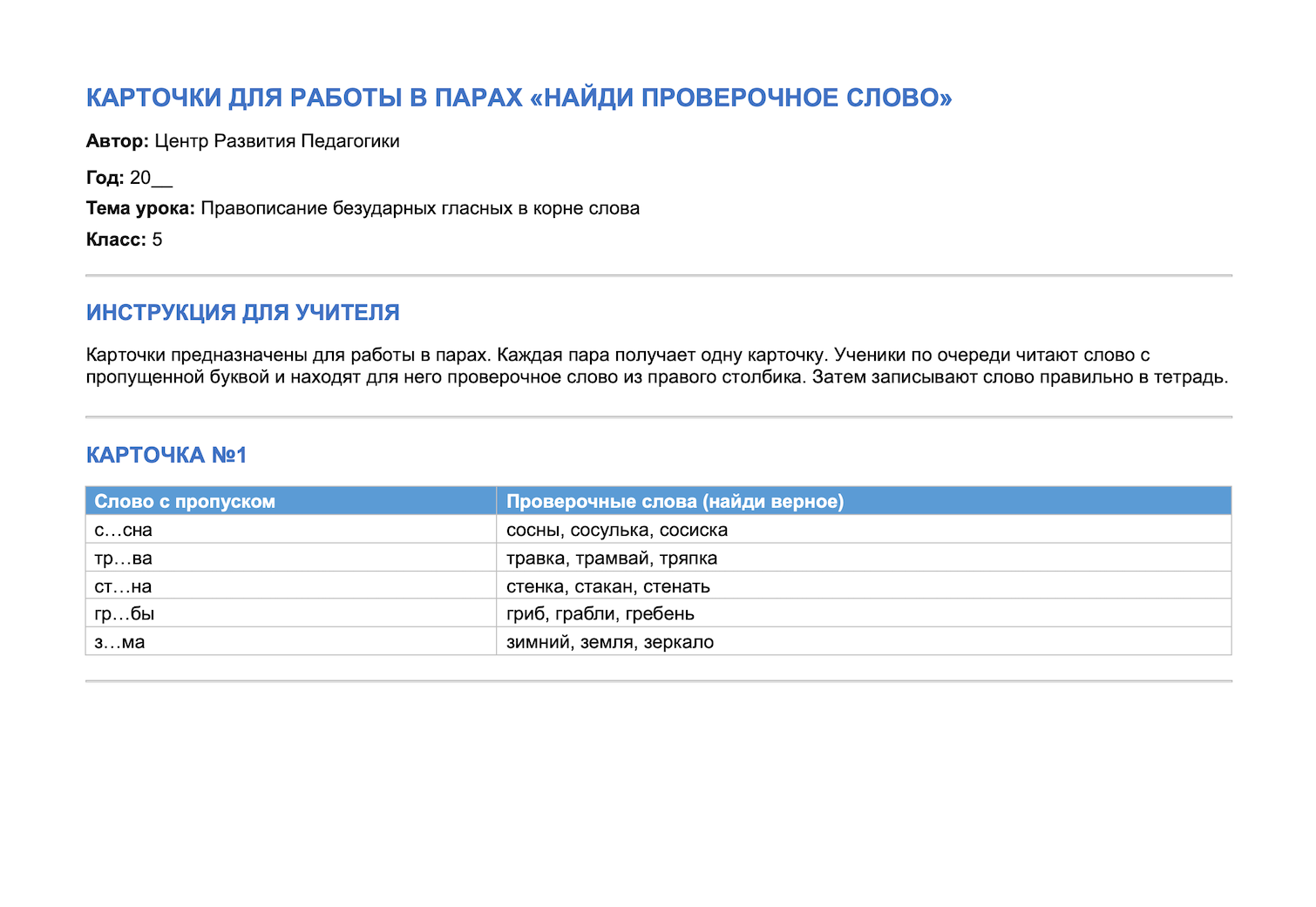Click the Слово с пропуском column header
This screenshot has height=907, width=1316.
click(x=291, y=501)
